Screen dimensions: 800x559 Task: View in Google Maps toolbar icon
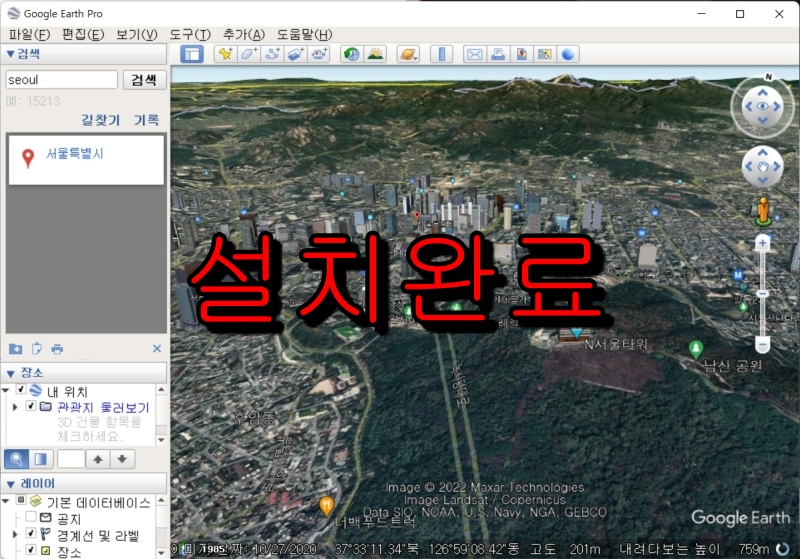[x=544, y=54]
